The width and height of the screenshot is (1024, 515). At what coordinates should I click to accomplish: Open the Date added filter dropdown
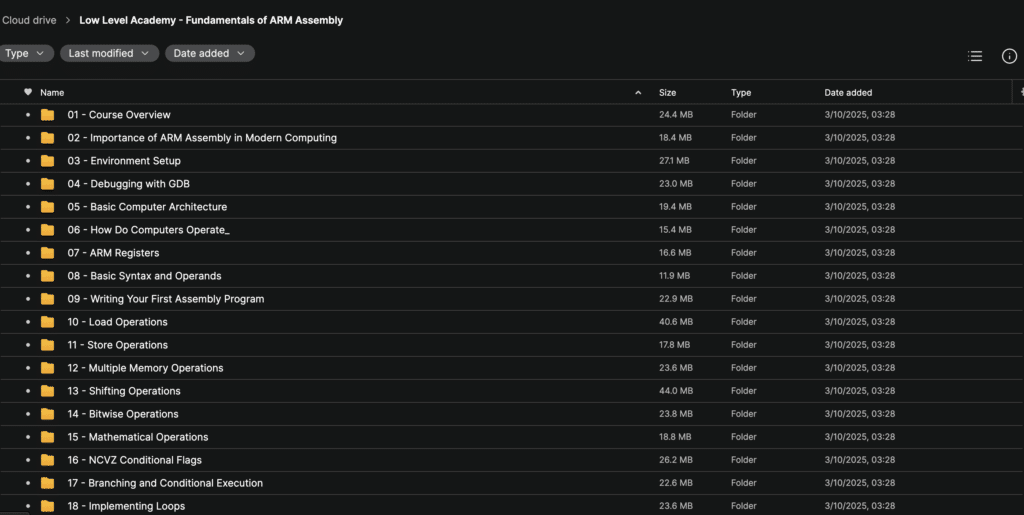tap(210, 54)
